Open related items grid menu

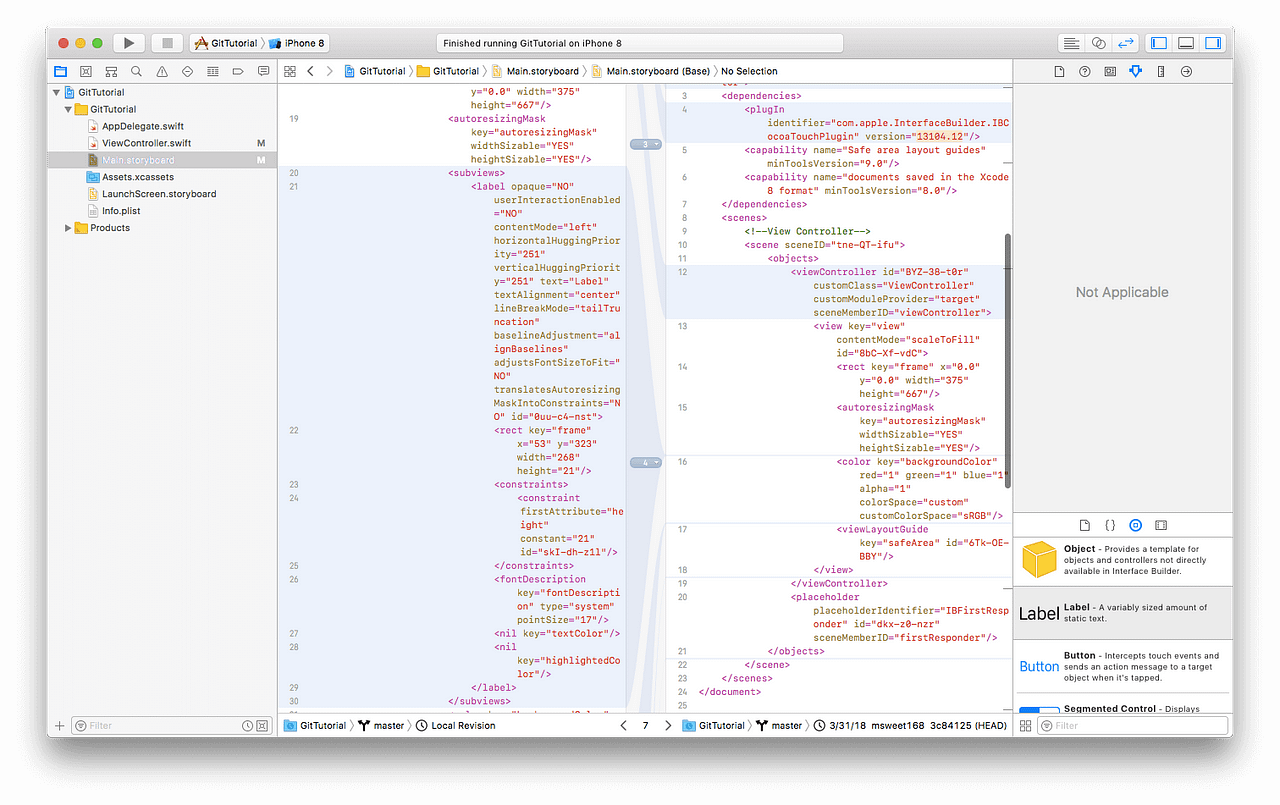(290, 71)
